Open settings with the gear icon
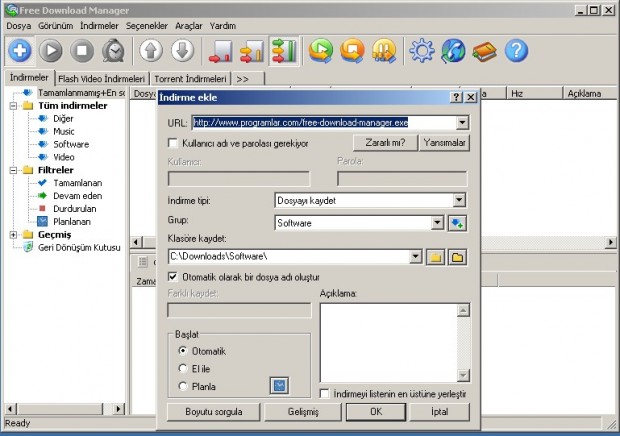 (422, 51)
